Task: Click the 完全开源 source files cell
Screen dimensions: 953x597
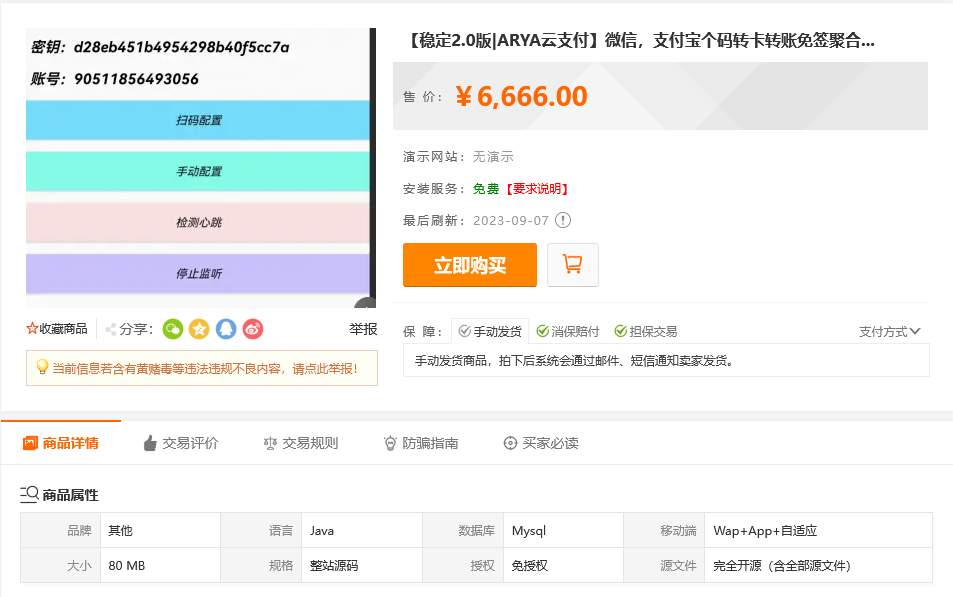Action: tap(818, 565)
